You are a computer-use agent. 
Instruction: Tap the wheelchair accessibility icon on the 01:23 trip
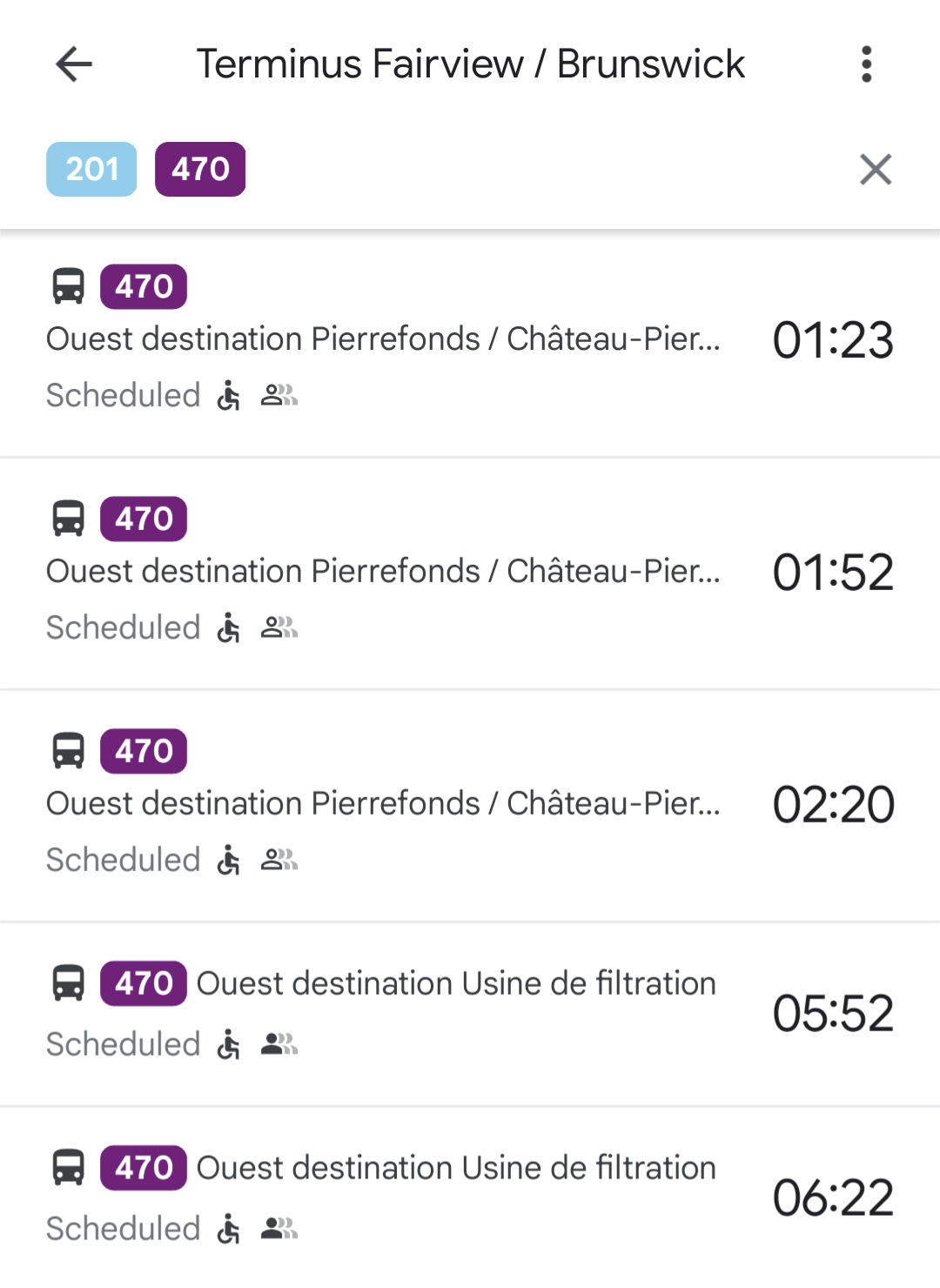tap(229, 395)
